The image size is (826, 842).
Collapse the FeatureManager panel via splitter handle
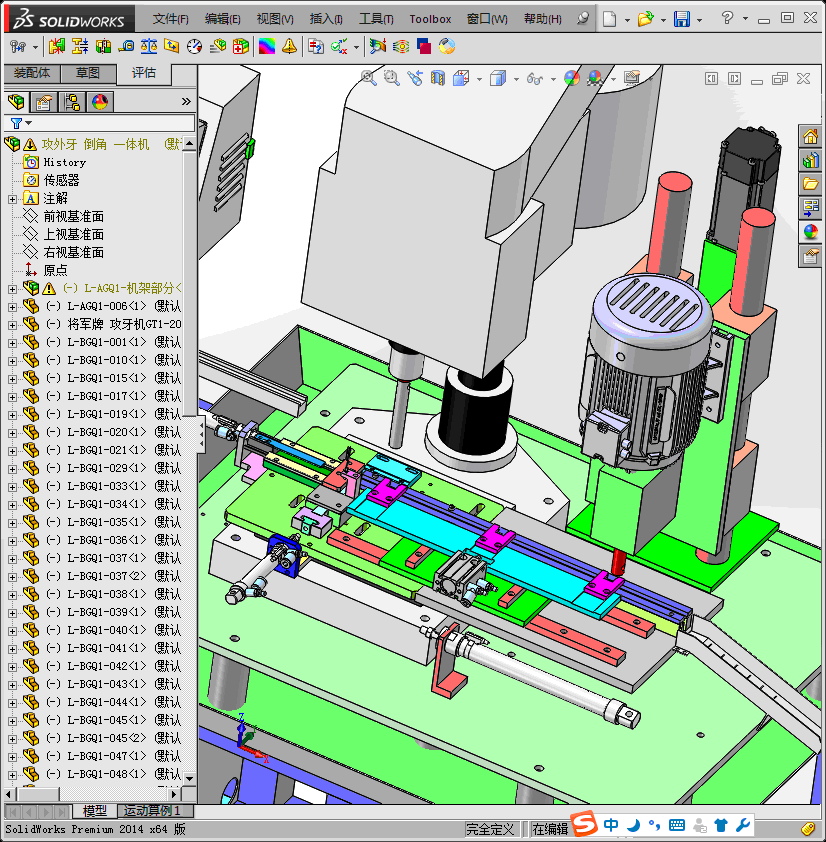click(202, 433)
